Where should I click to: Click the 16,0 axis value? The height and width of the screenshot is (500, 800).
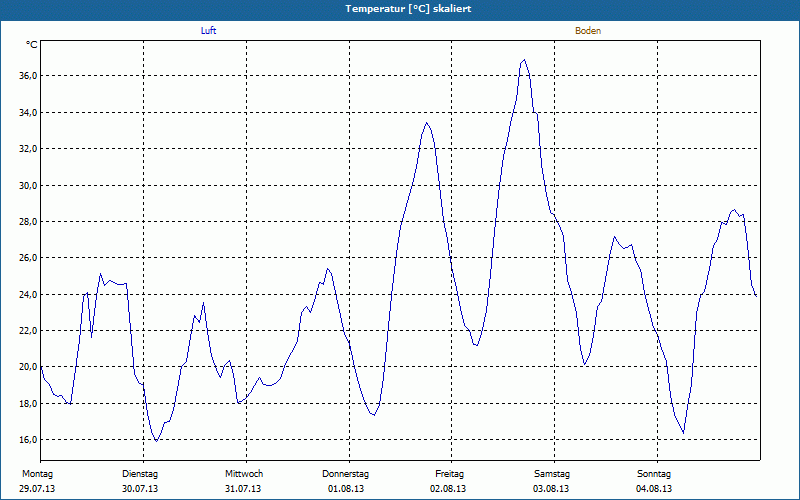tap(27, 440)
